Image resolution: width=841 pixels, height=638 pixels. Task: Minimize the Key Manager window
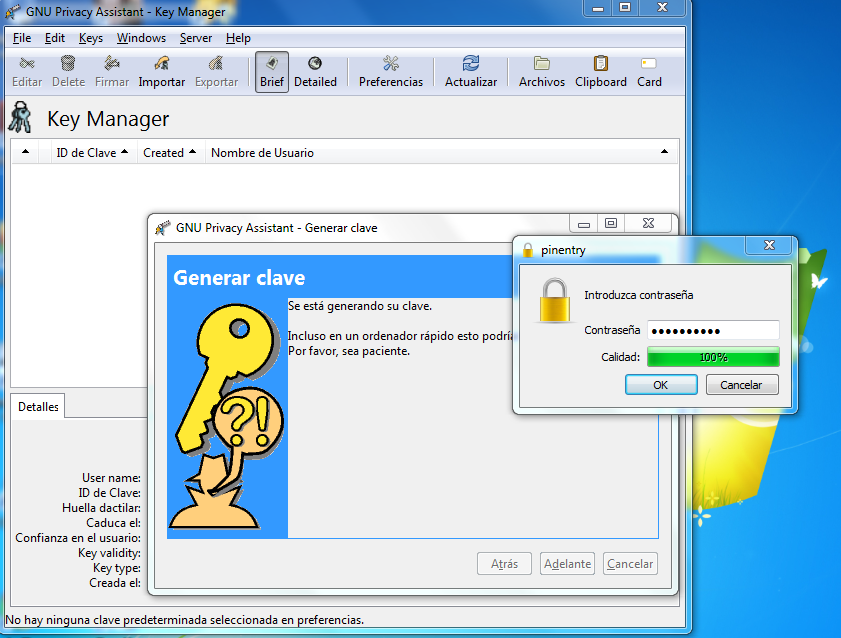[598, 8]
